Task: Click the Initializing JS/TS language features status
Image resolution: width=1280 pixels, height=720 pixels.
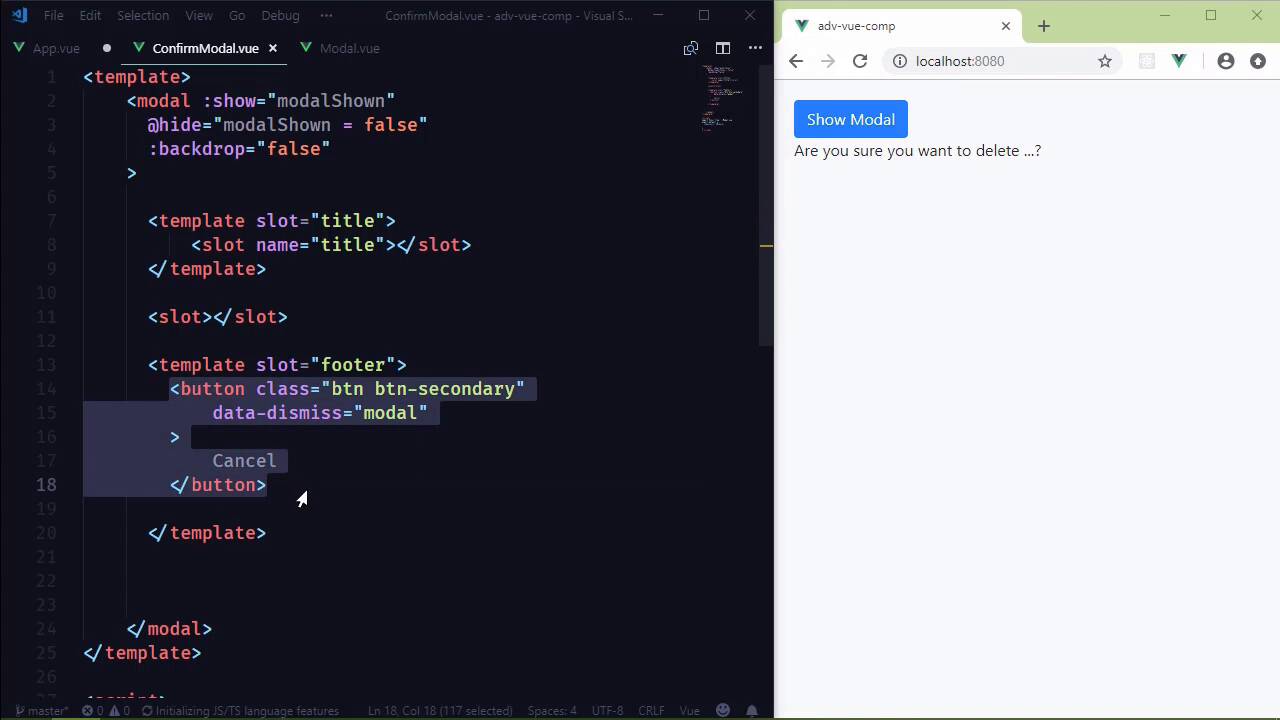Action: [x=240, y=711]
